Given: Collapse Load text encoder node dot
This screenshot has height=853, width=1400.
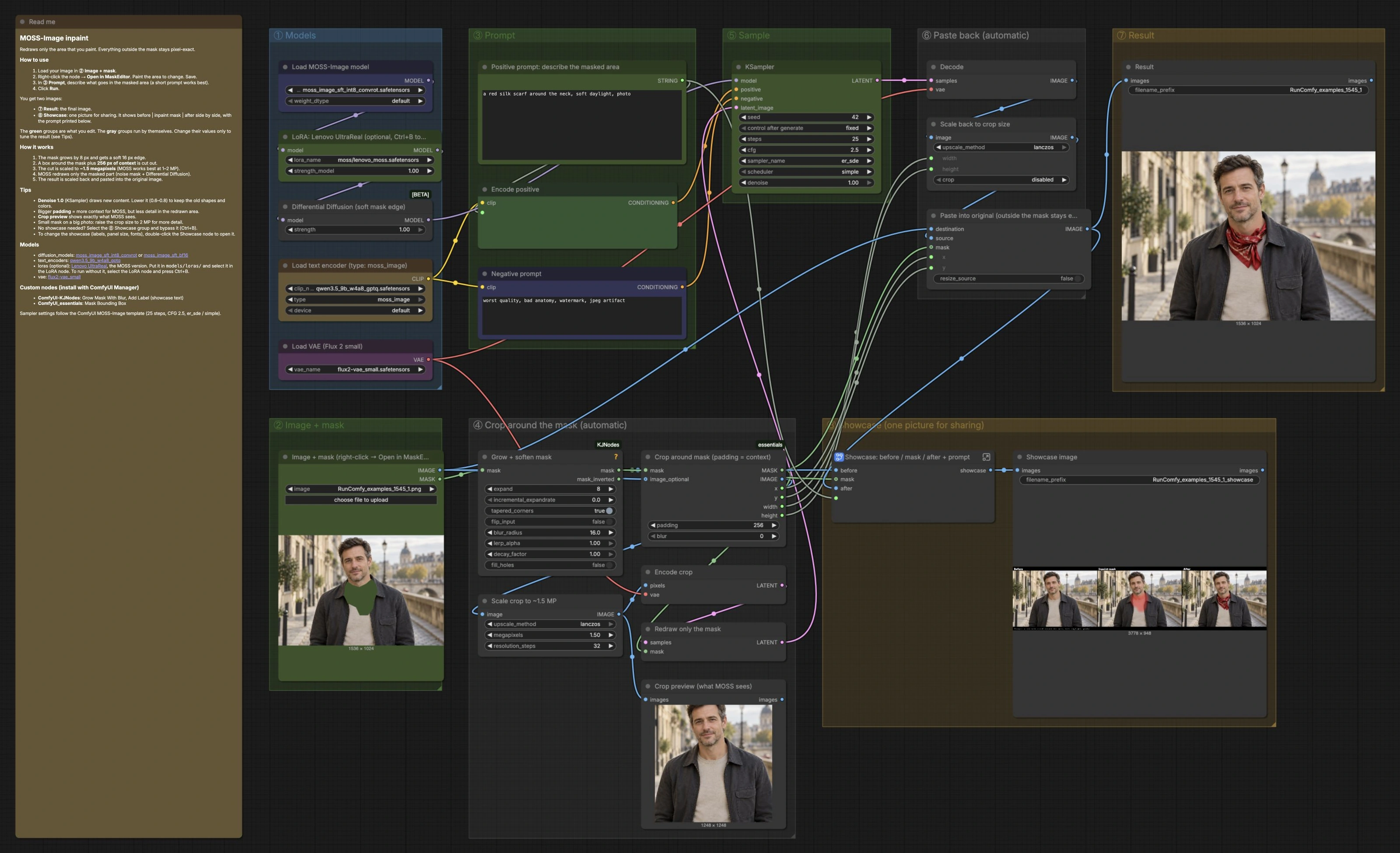Looking at the screenshot, I should point(285,265).
